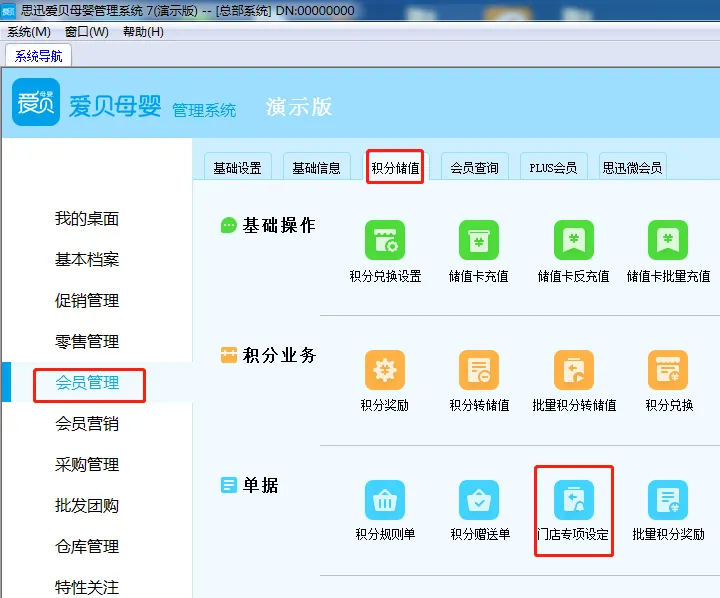
Task: Select 会员管理 in sidebar
Action: click(87, 383)
